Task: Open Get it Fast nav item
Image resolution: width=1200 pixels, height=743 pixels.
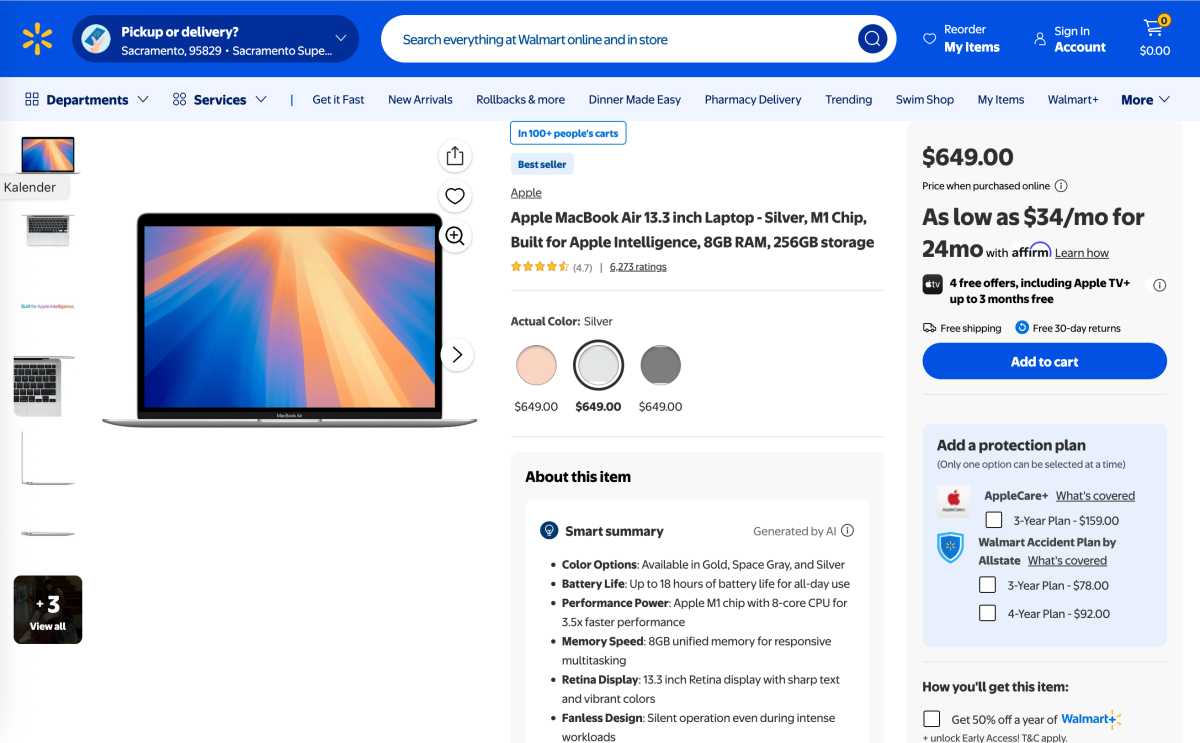Action: coord(338,99)
